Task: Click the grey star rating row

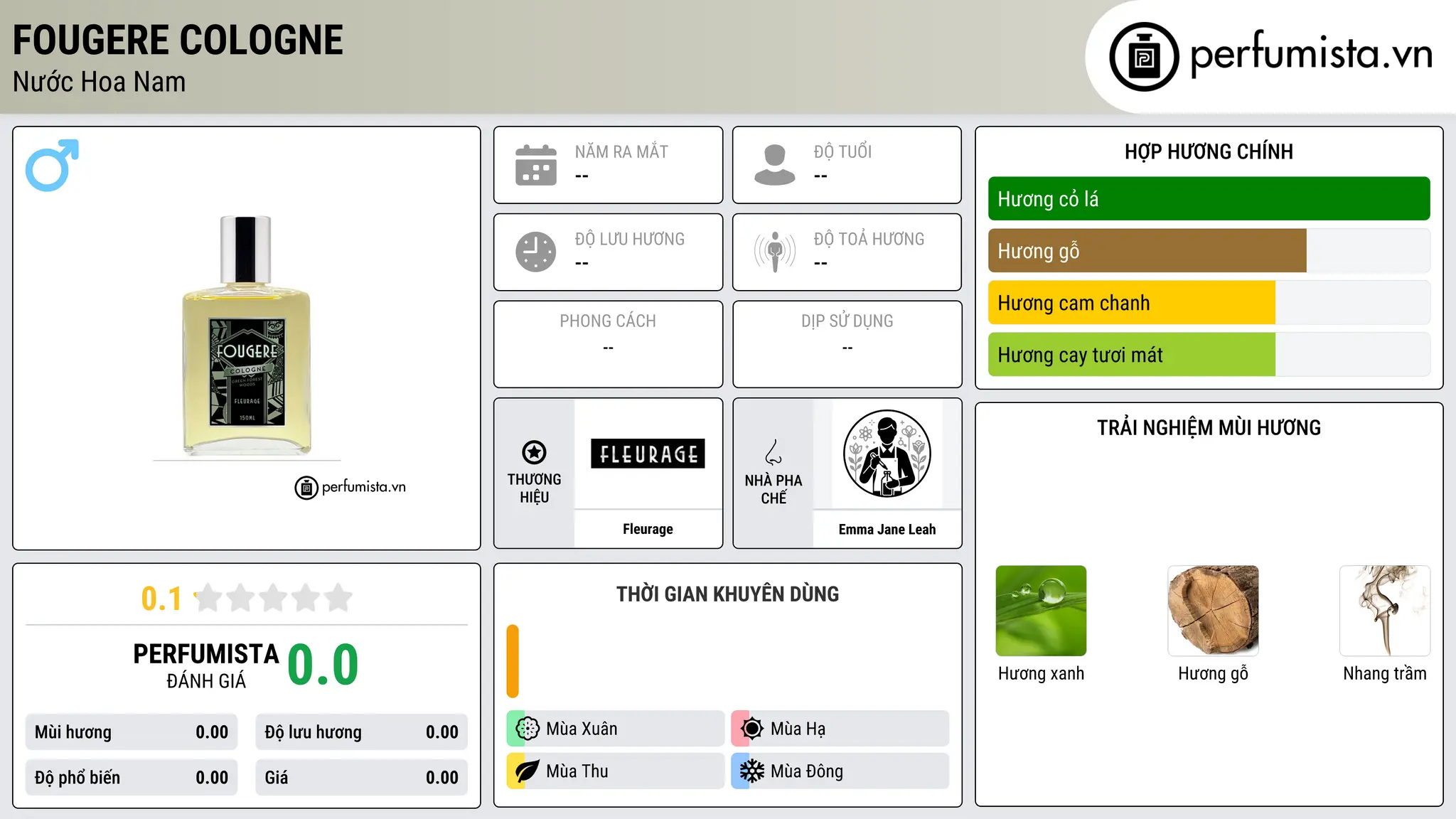Action: point(274,598)
